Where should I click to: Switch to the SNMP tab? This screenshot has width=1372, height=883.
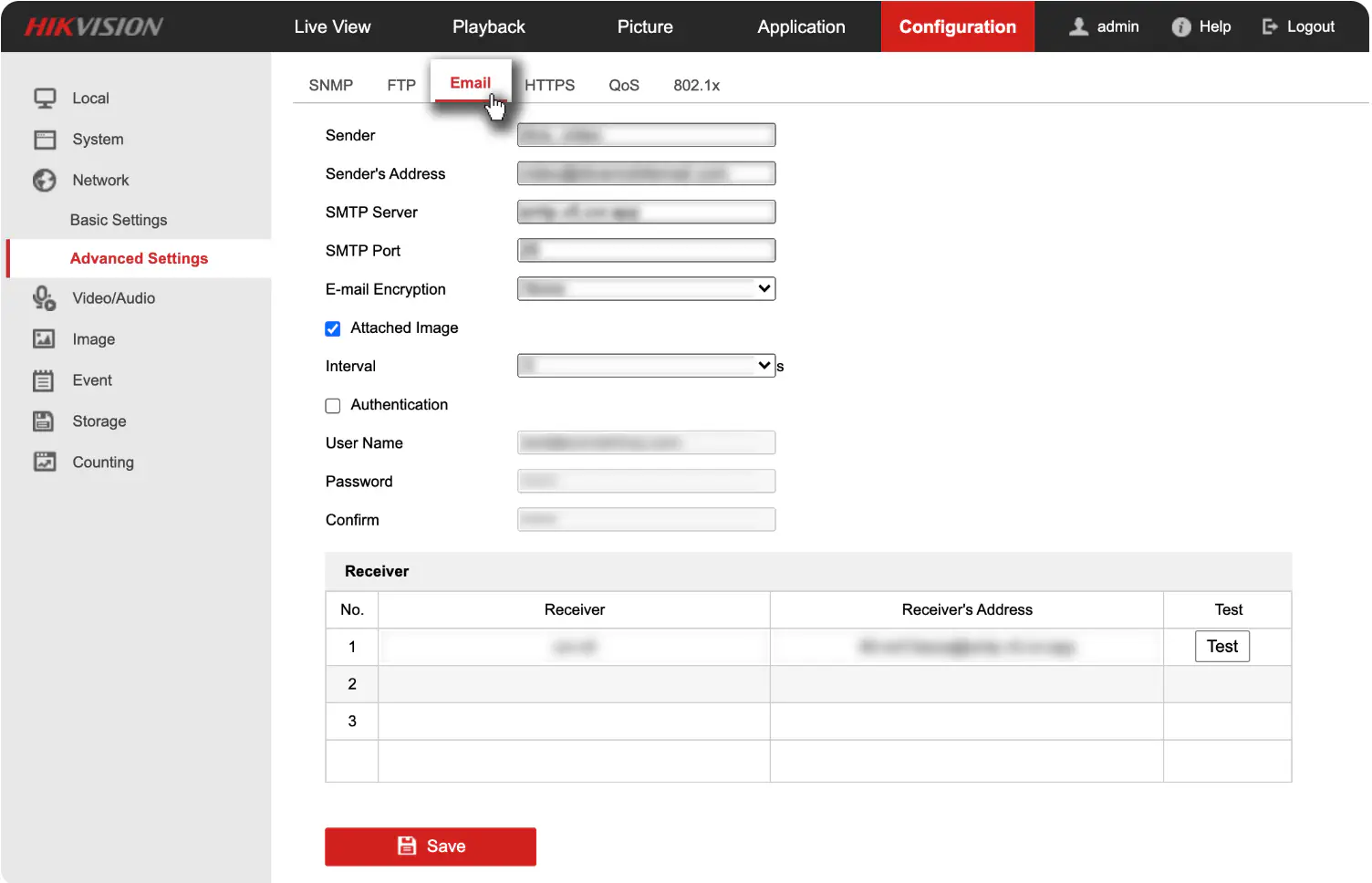pyautogui.click(x=331, y=86)
